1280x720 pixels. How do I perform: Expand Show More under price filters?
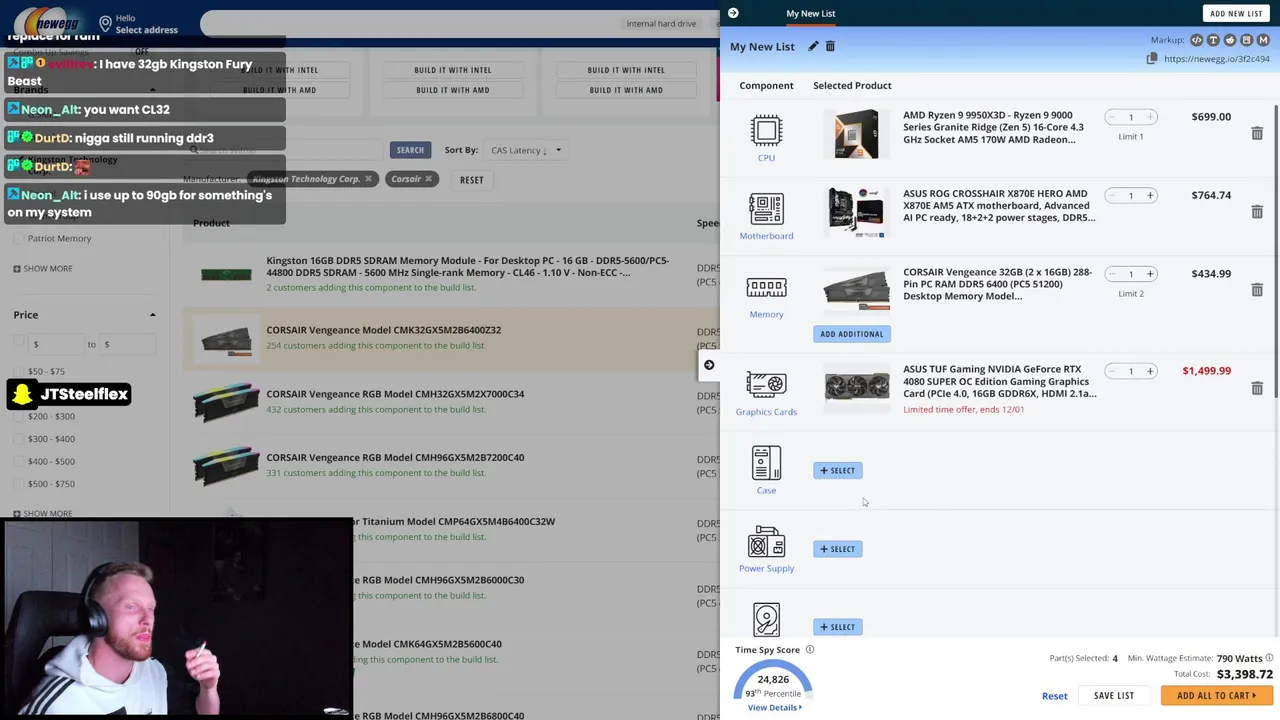click(x=43, y=513)
